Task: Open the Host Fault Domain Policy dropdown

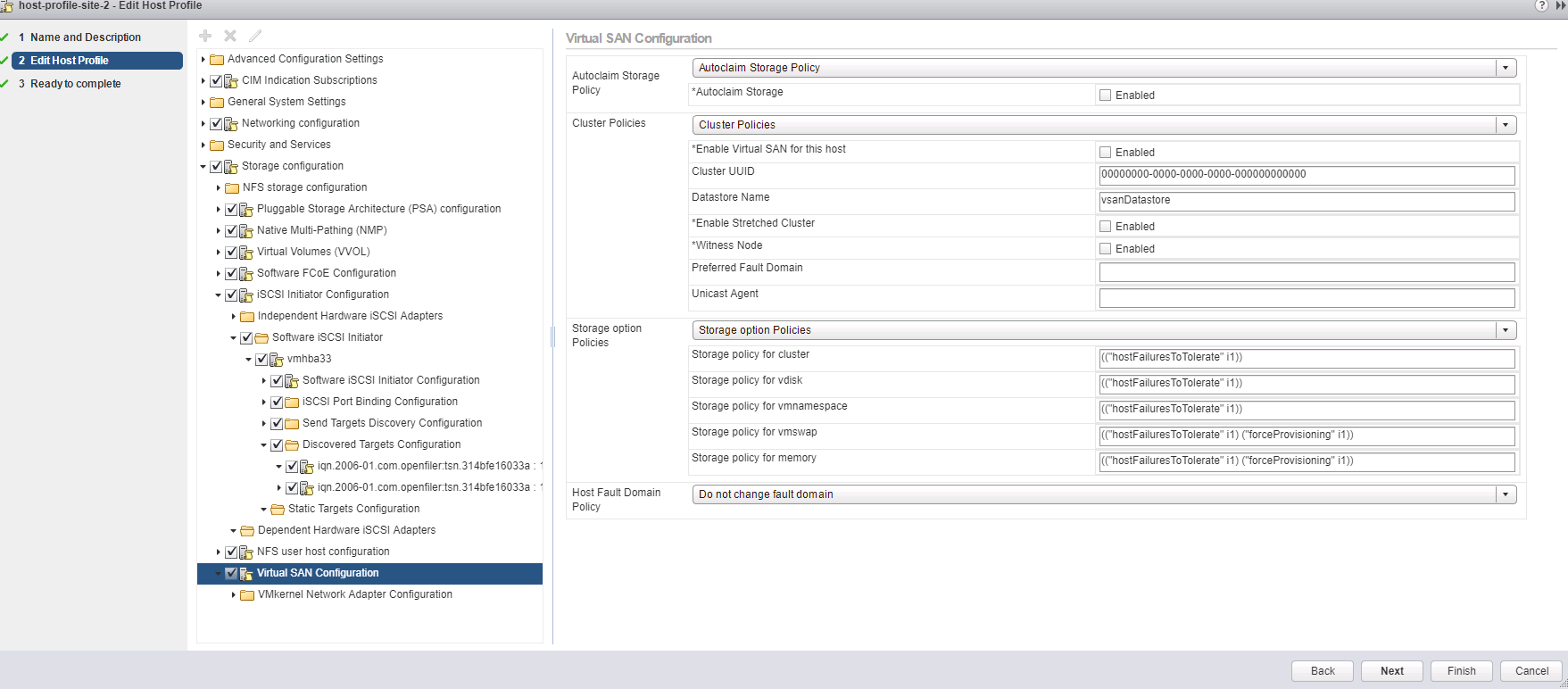Action: click(1104, 494)
